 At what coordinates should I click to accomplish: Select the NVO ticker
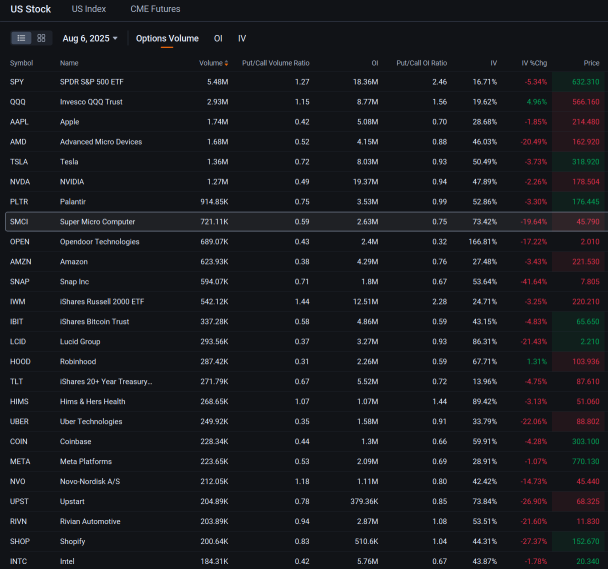(17, 481)
